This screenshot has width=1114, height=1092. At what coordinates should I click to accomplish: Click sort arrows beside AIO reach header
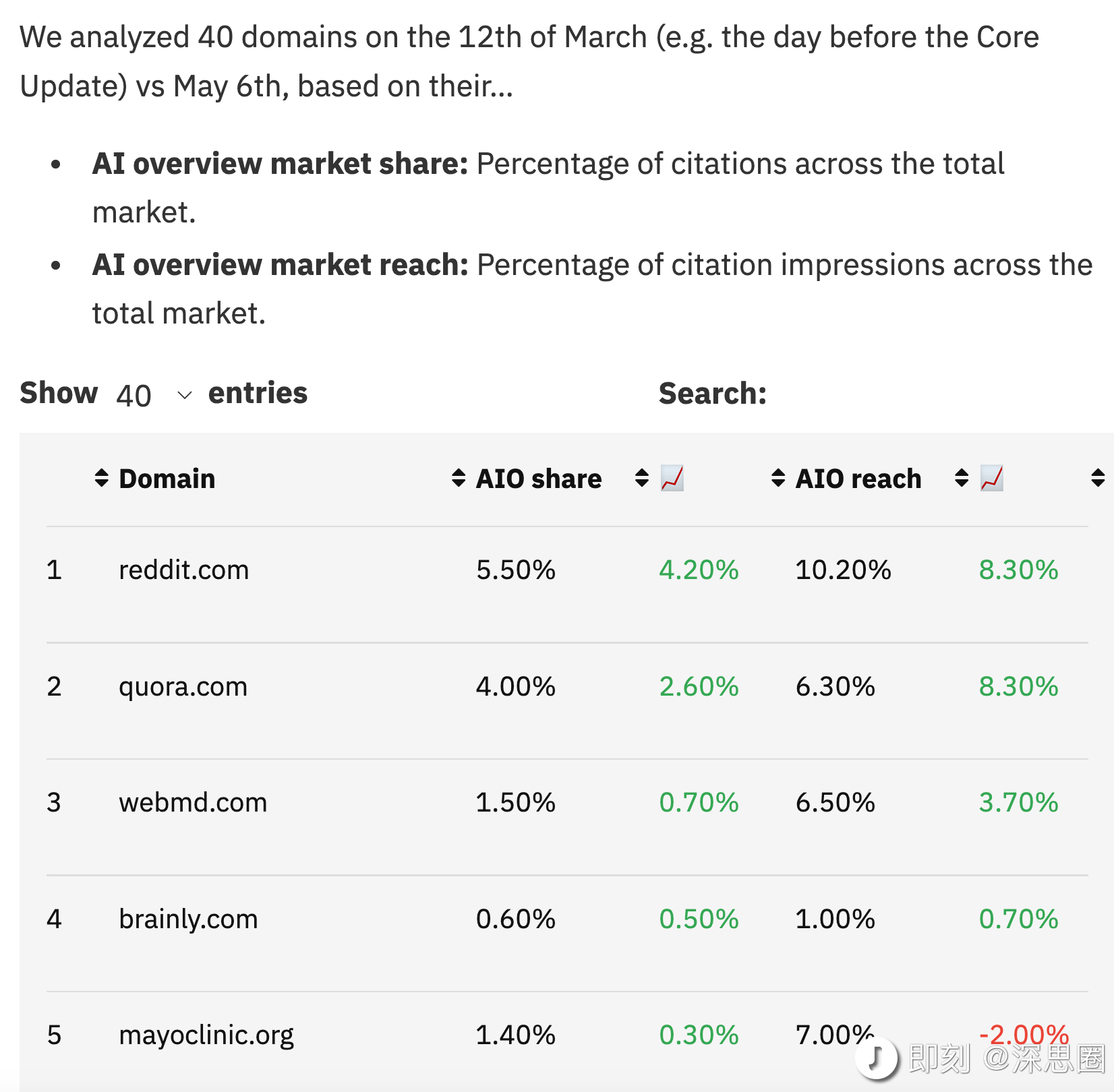pyautogui.click(x=778, y=478)
